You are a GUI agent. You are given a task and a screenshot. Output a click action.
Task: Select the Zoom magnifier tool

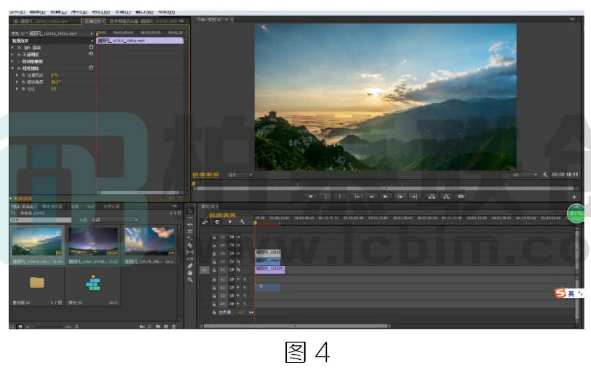190,280
